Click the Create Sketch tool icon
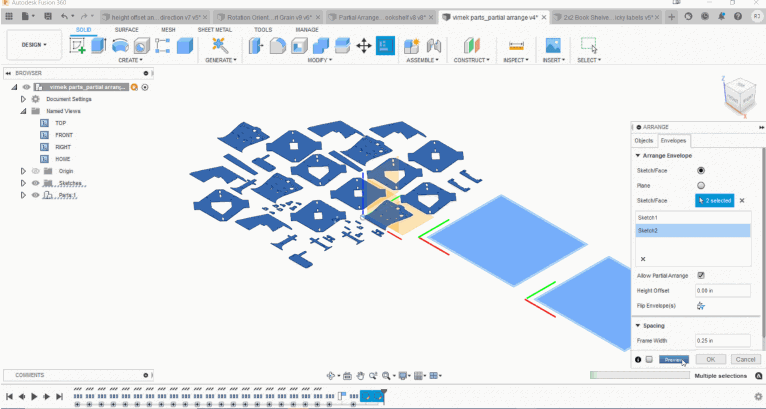This screenshot has width=766, height=409. point(78,46)
